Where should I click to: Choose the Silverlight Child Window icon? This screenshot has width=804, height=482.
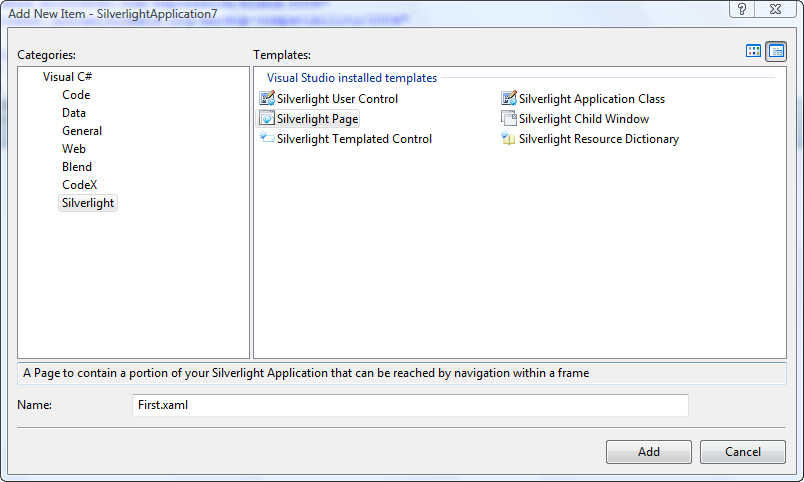pyautogui.click(x=509, y=118)
